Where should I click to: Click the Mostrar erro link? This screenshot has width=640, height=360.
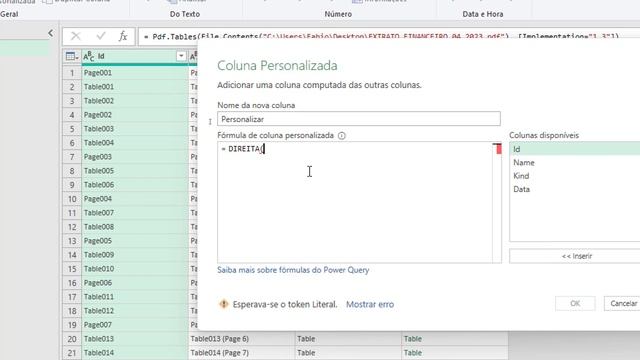pos(370,304)
